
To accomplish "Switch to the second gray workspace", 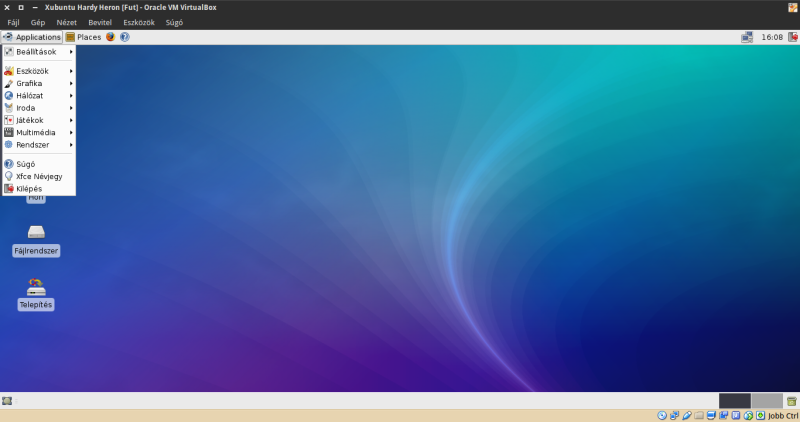I will point(767,401).
